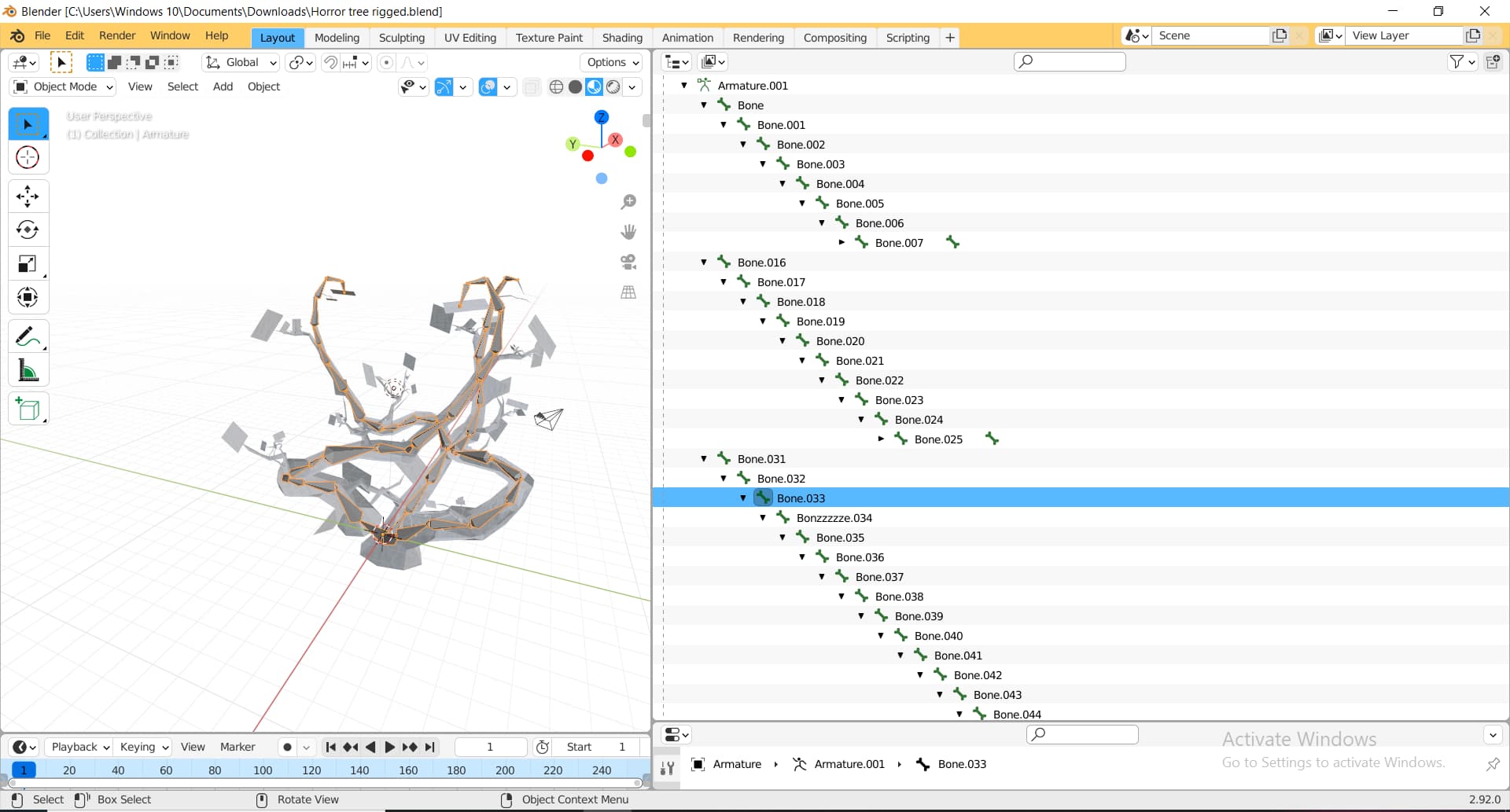1510x812 pixels.
Task: Click the outliner search field
Action: (x=1070, y=61)
